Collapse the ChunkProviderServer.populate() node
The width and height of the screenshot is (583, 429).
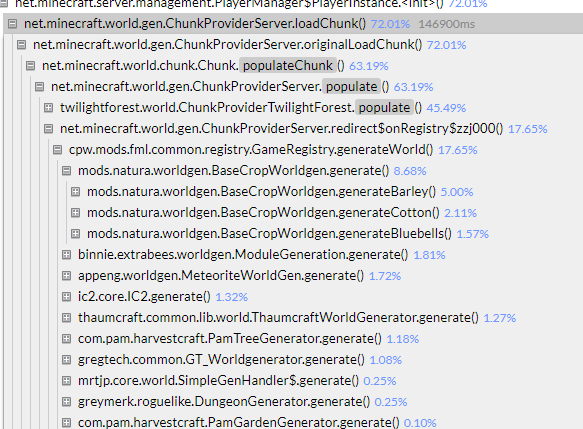pos(39,87)
